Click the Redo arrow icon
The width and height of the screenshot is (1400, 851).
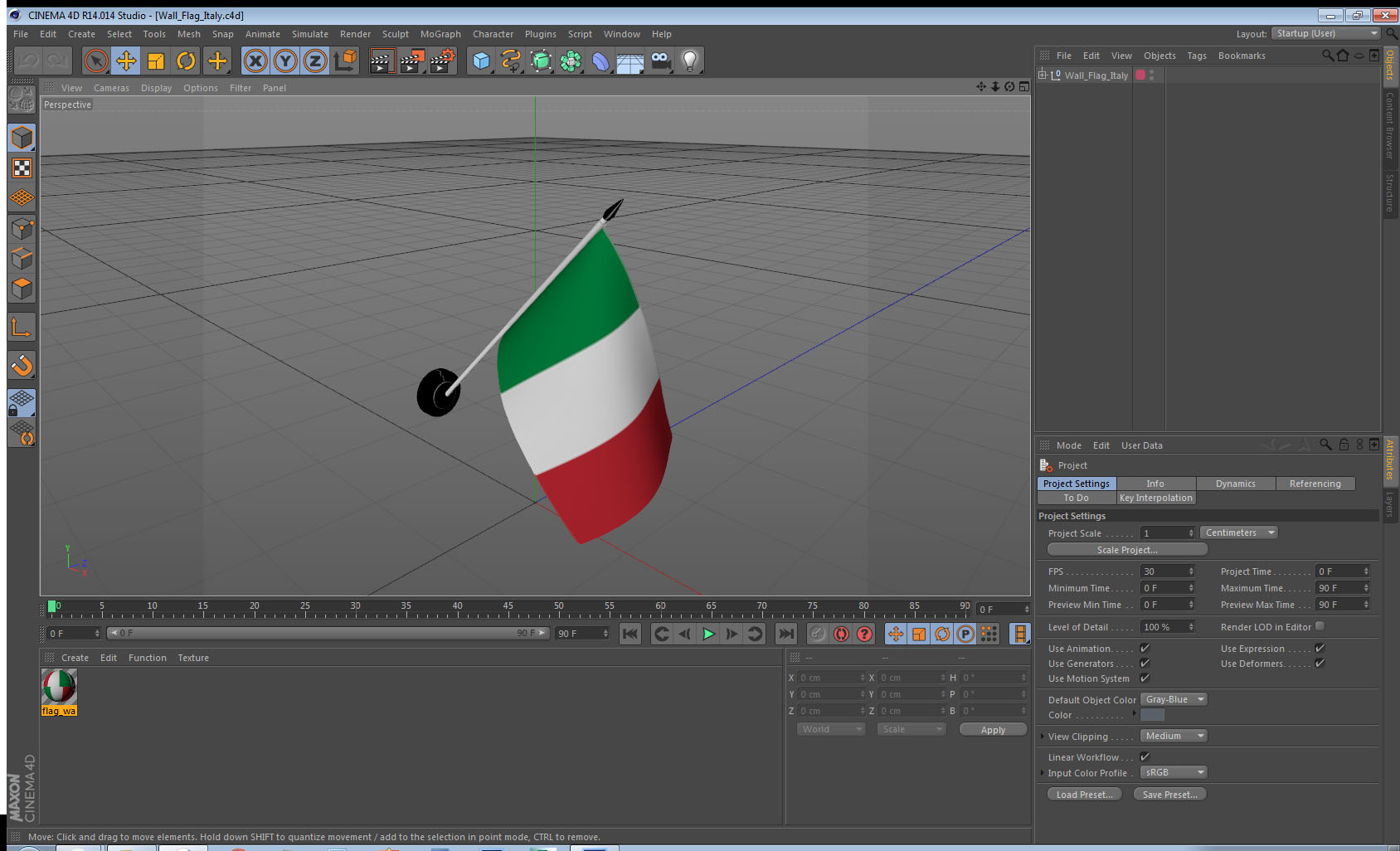57,61
